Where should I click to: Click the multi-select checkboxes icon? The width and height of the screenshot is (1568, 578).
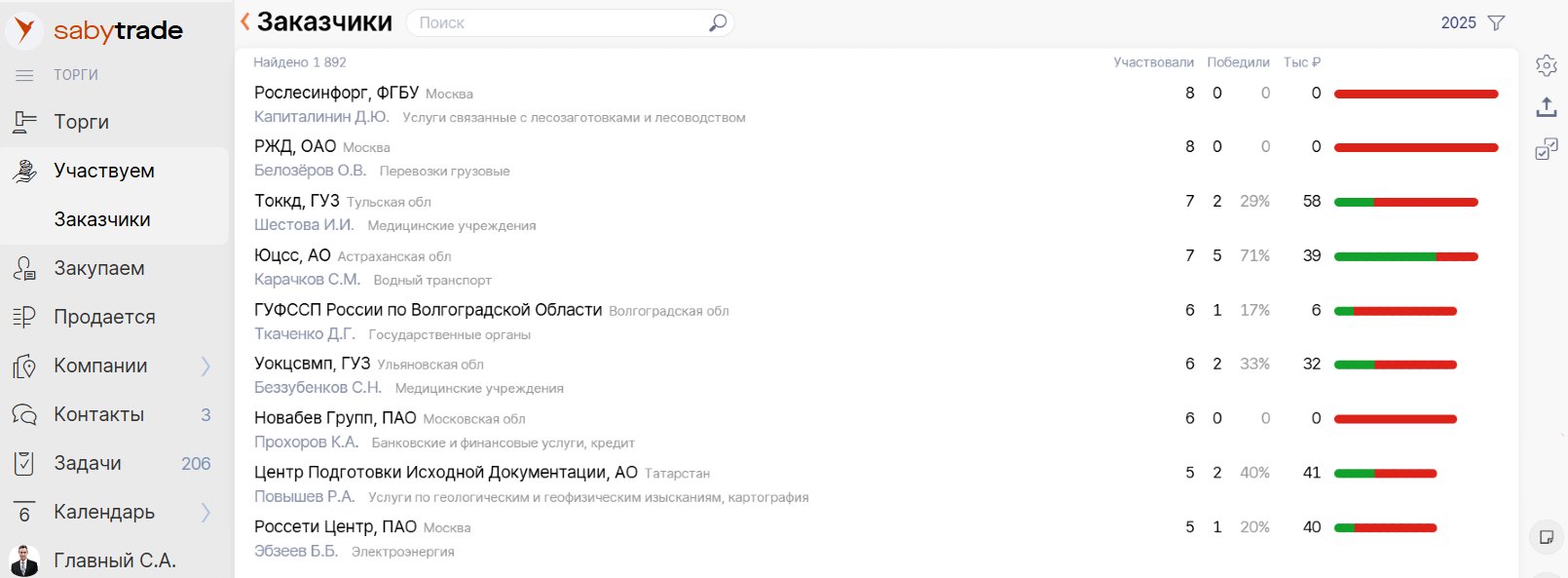pos(1547,149)
